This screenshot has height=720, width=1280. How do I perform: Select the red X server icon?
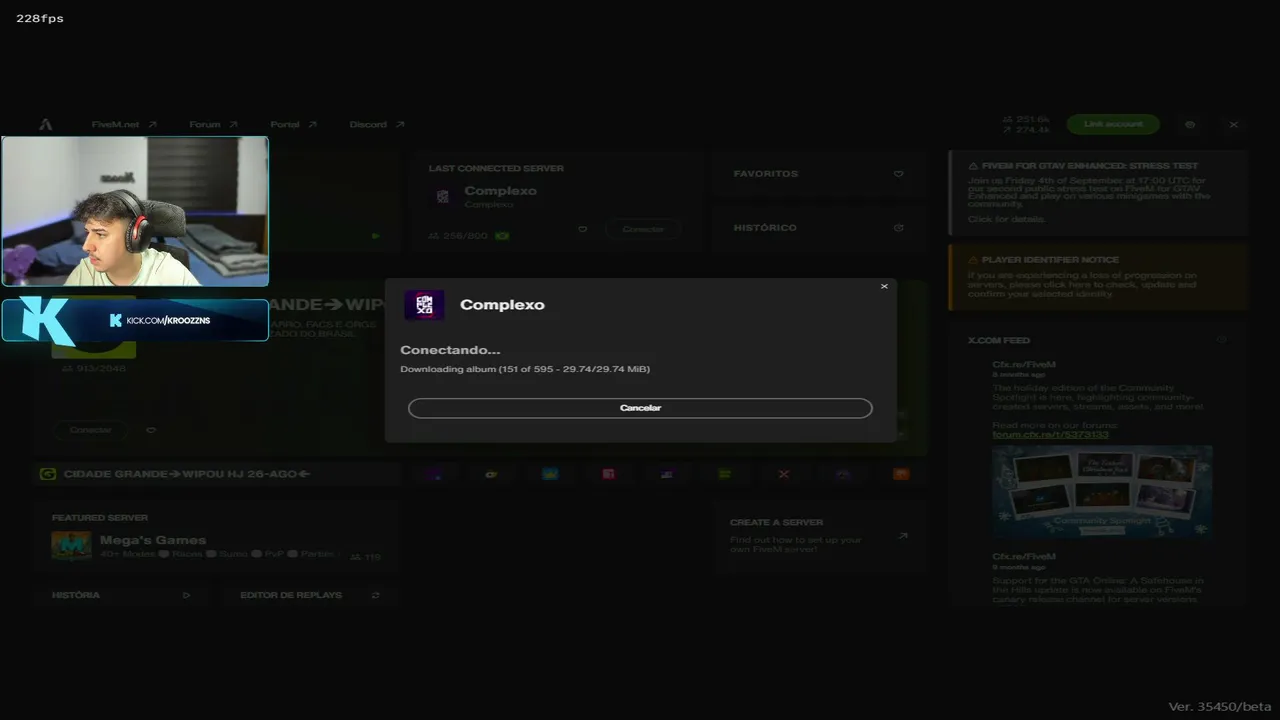coord(784,474)
